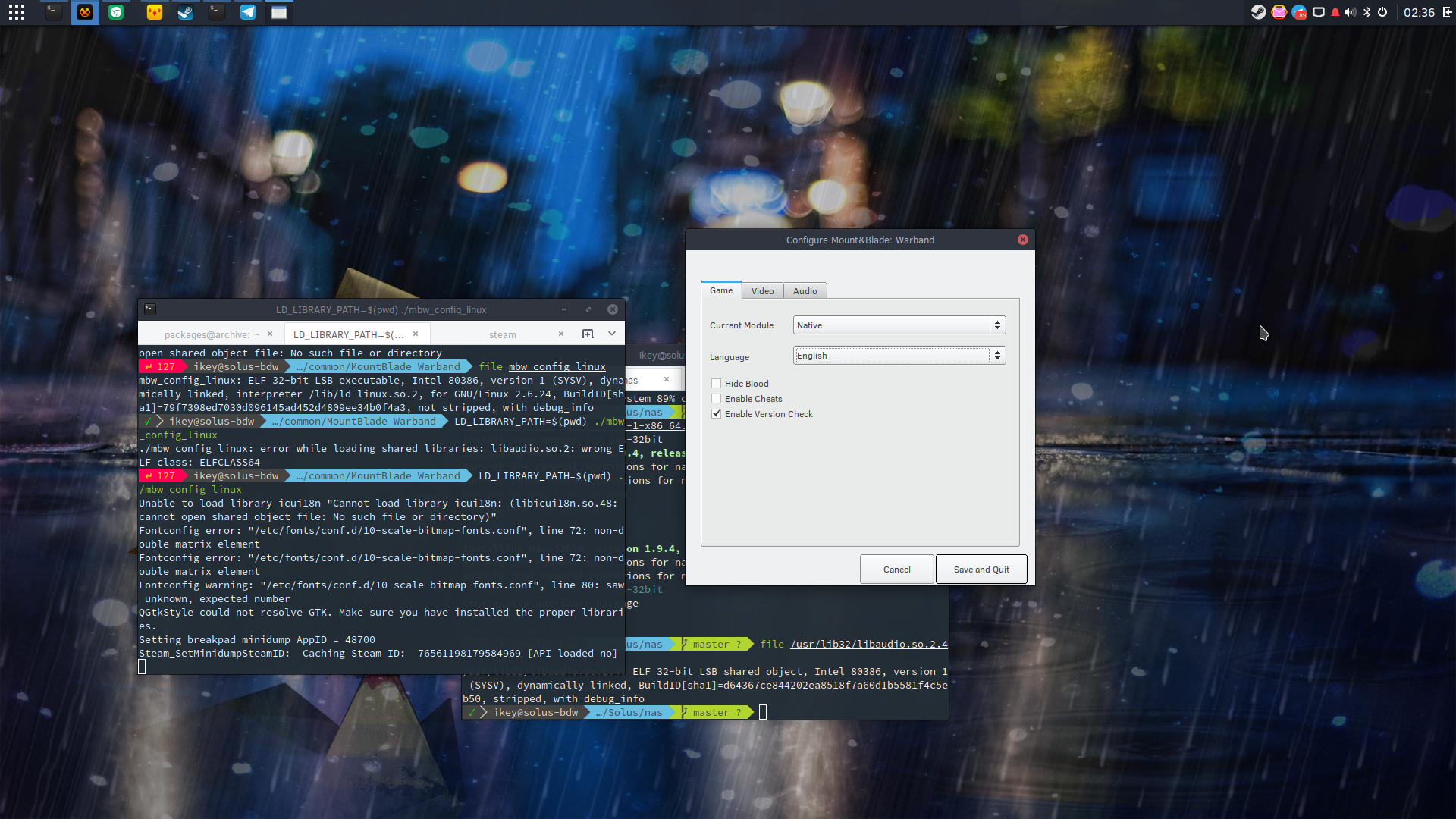
Task: Click the /usr/lib32/libaudio.so.2.4 path in the background terminal
Action: click(869, 645)
